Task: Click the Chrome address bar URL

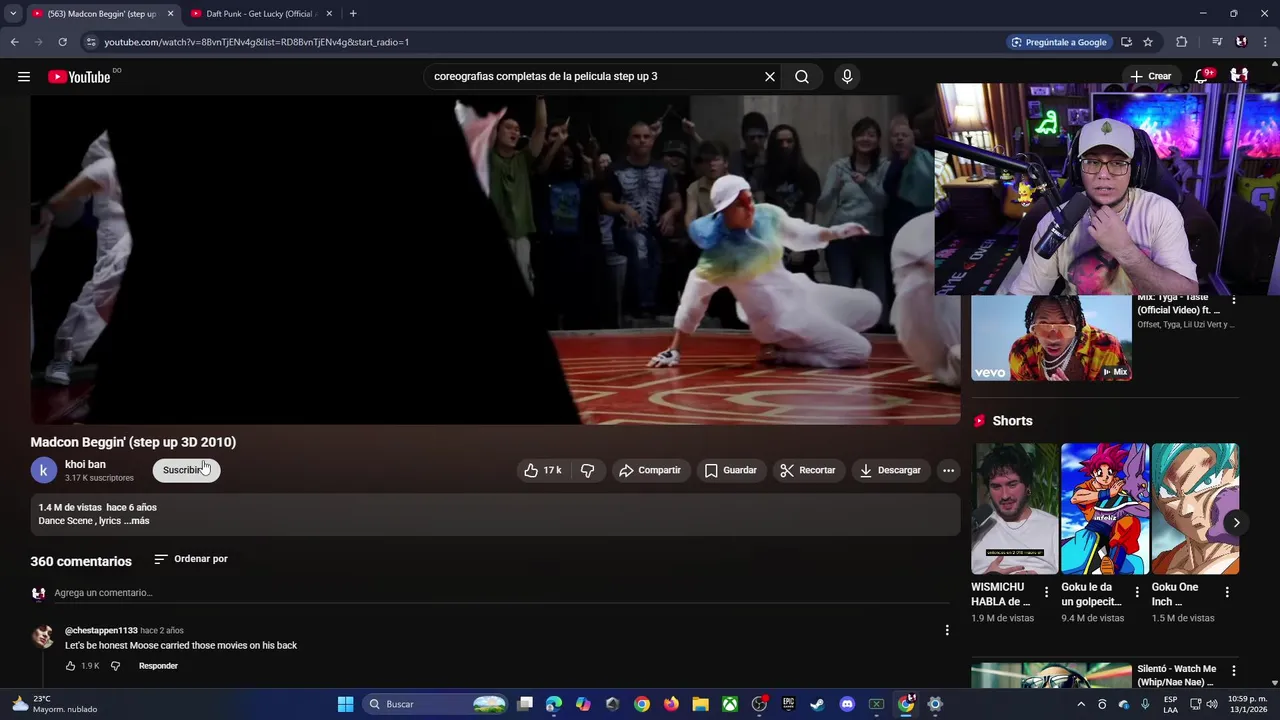Action: [256, 42]
